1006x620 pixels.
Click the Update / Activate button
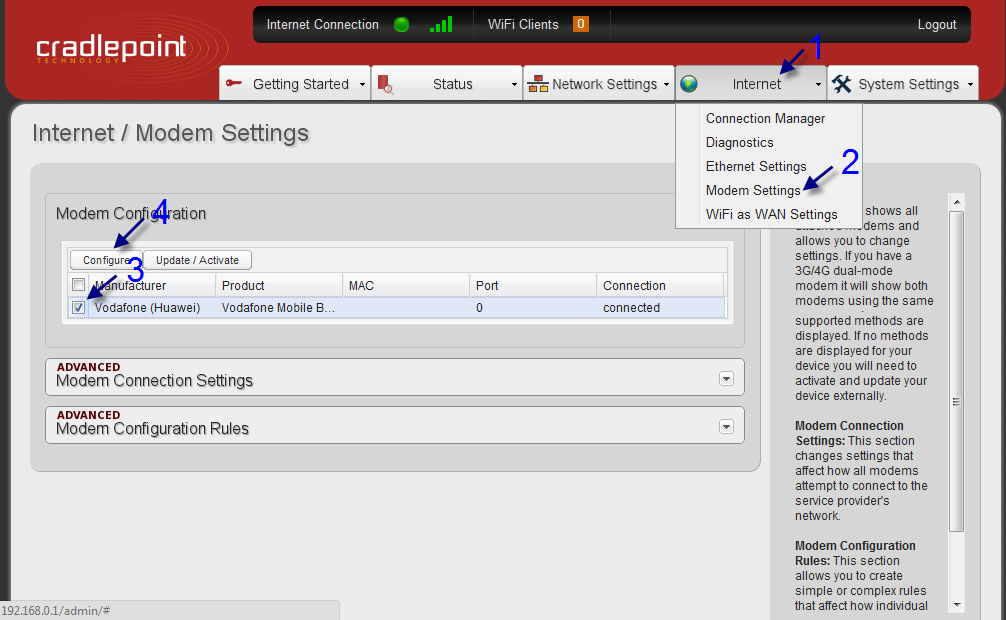pos(197,260)
